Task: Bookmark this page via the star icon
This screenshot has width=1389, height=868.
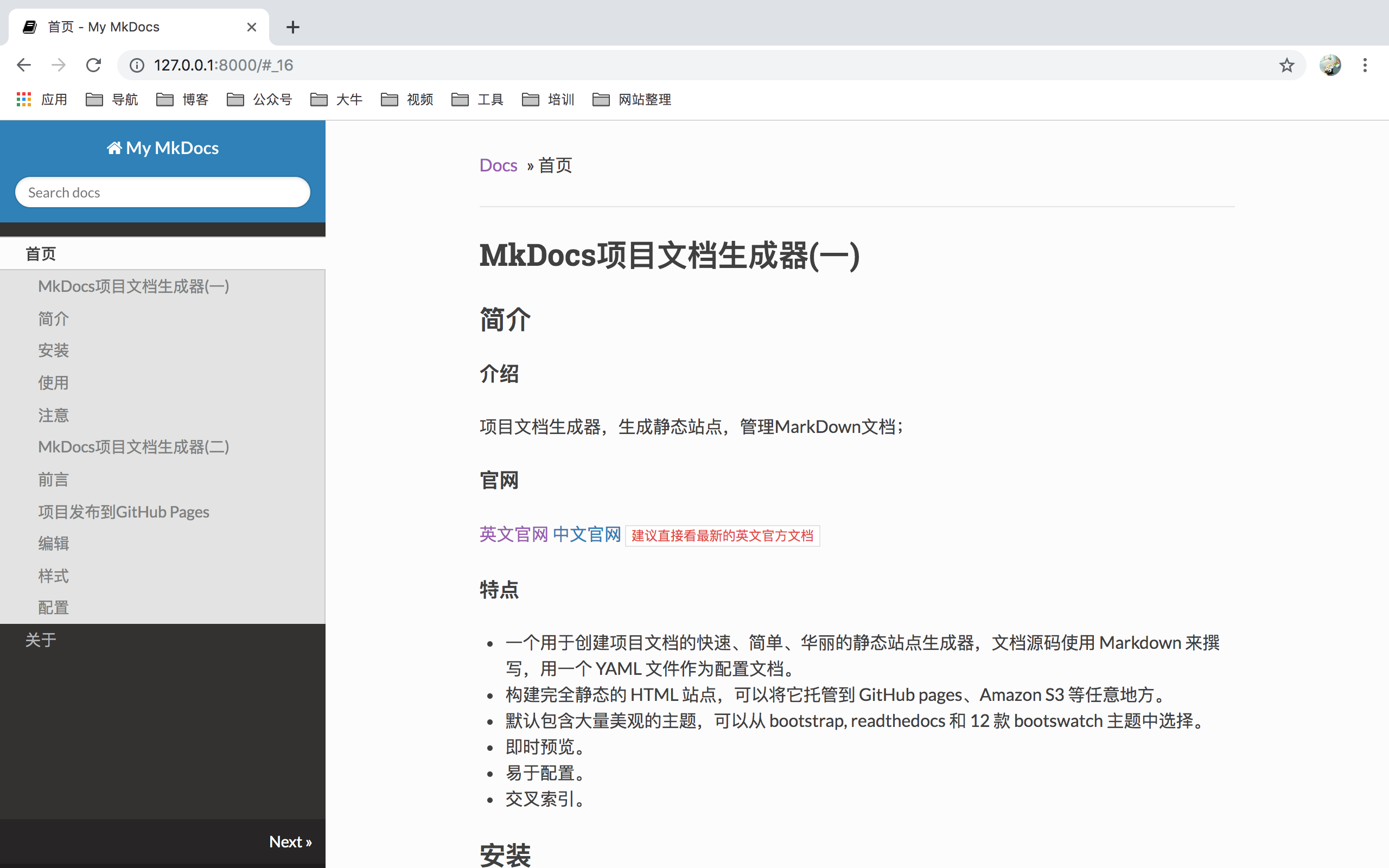Action: click(x=1287, y=65)
